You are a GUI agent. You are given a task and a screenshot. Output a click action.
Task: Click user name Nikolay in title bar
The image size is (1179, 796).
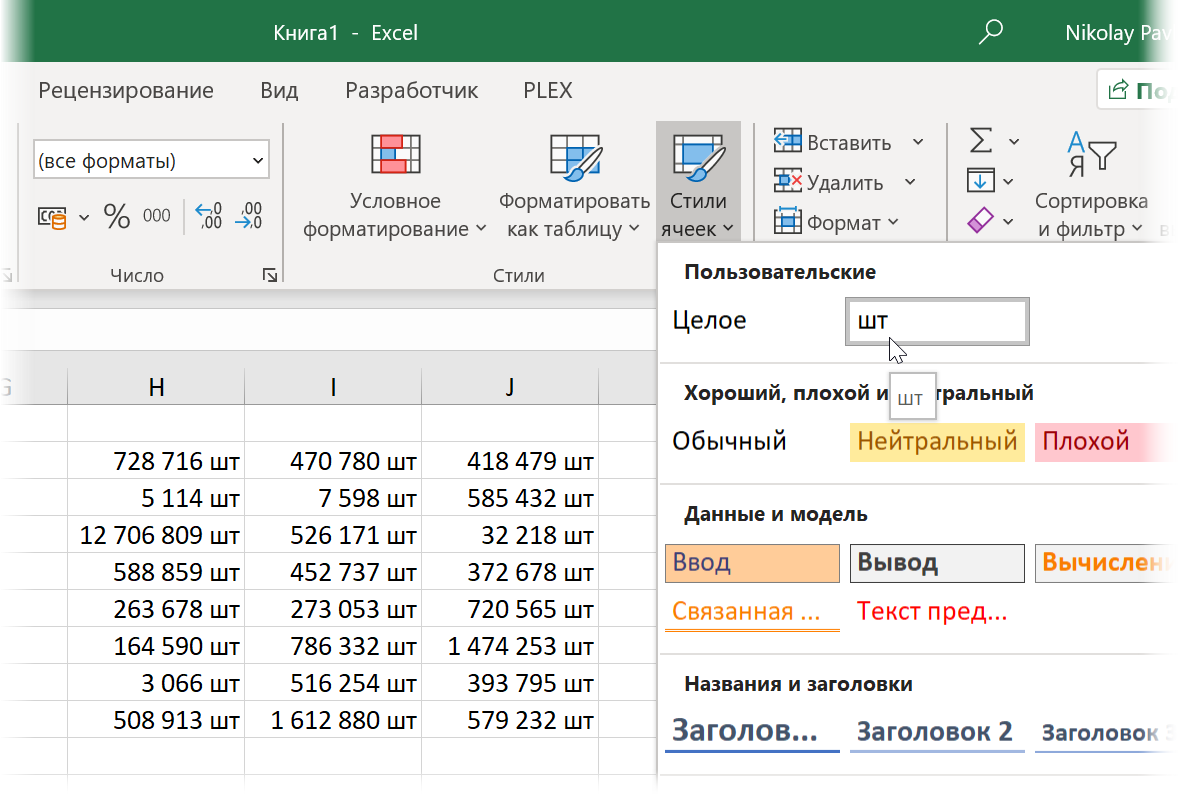(1118, 32)
